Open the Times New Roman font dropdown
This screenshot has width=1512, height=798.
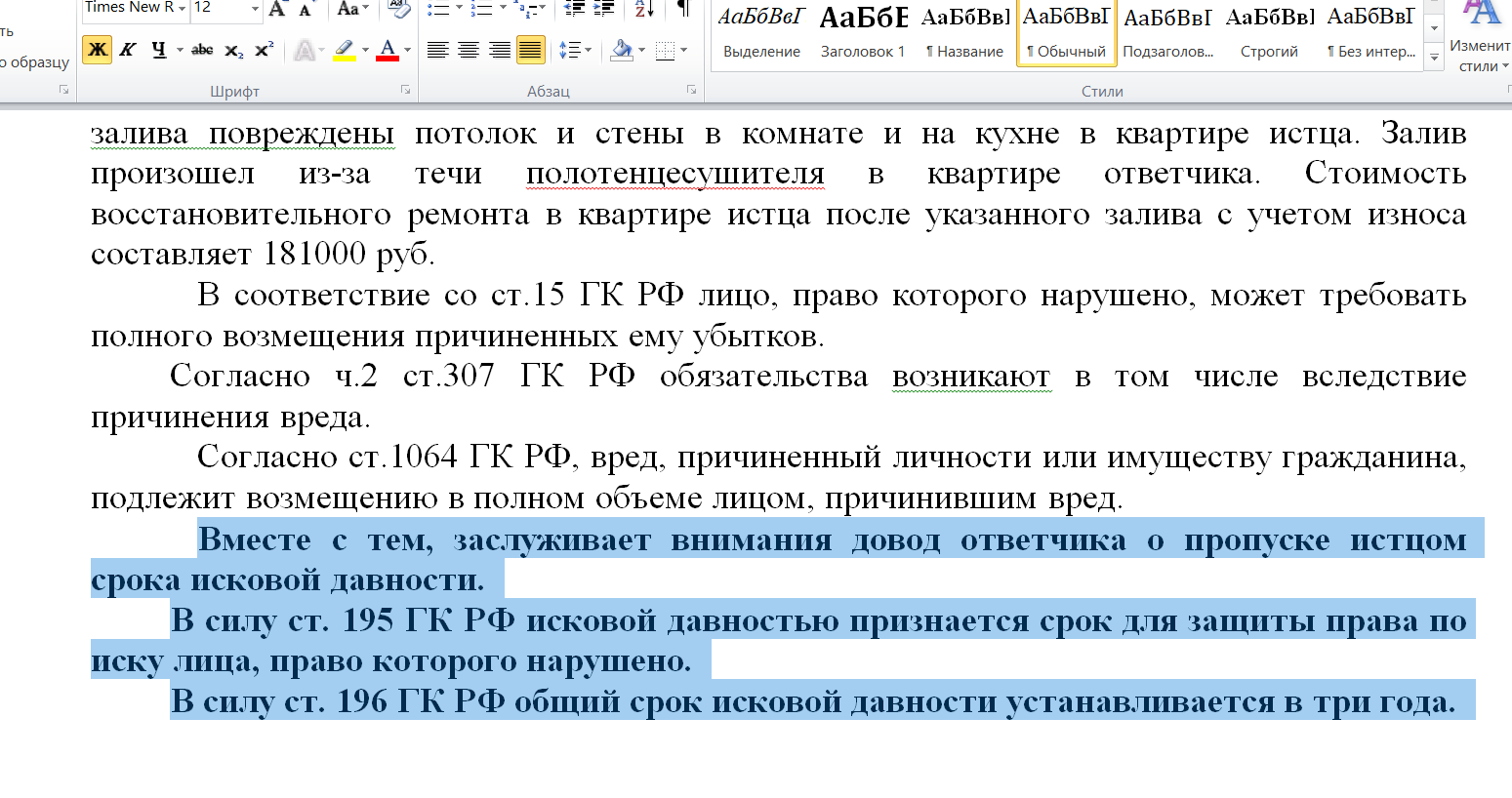183,8
